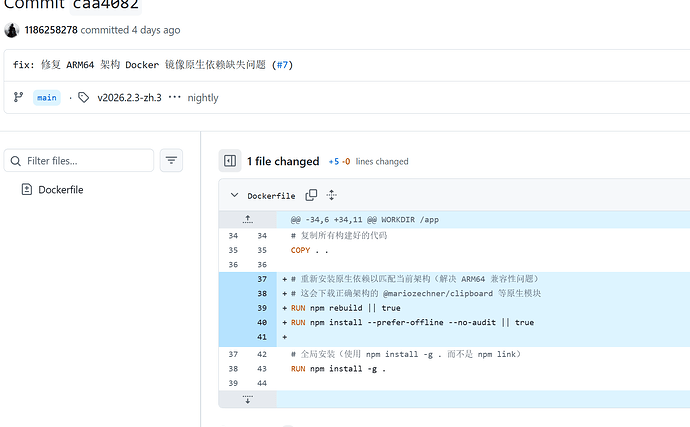Click line "RUN npm install --prefer-offline --no-audit || true"
Screen dimensions: 690x427
(x=412, y=323)
